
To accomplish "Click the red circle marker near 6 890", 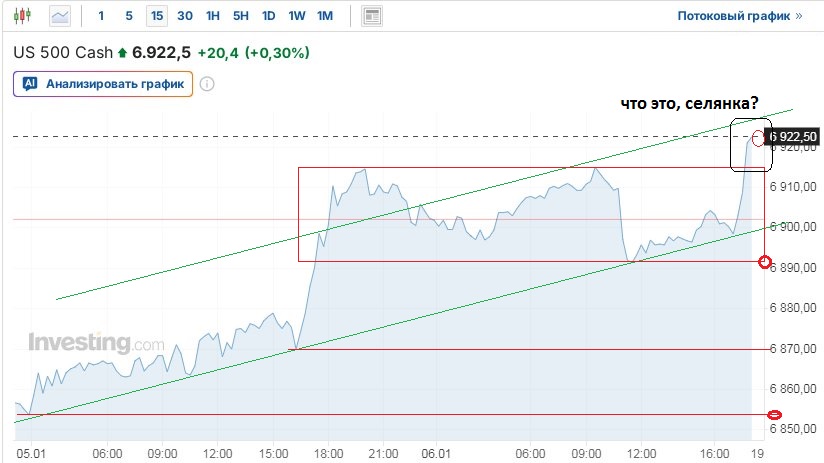I will pos(766,262).
